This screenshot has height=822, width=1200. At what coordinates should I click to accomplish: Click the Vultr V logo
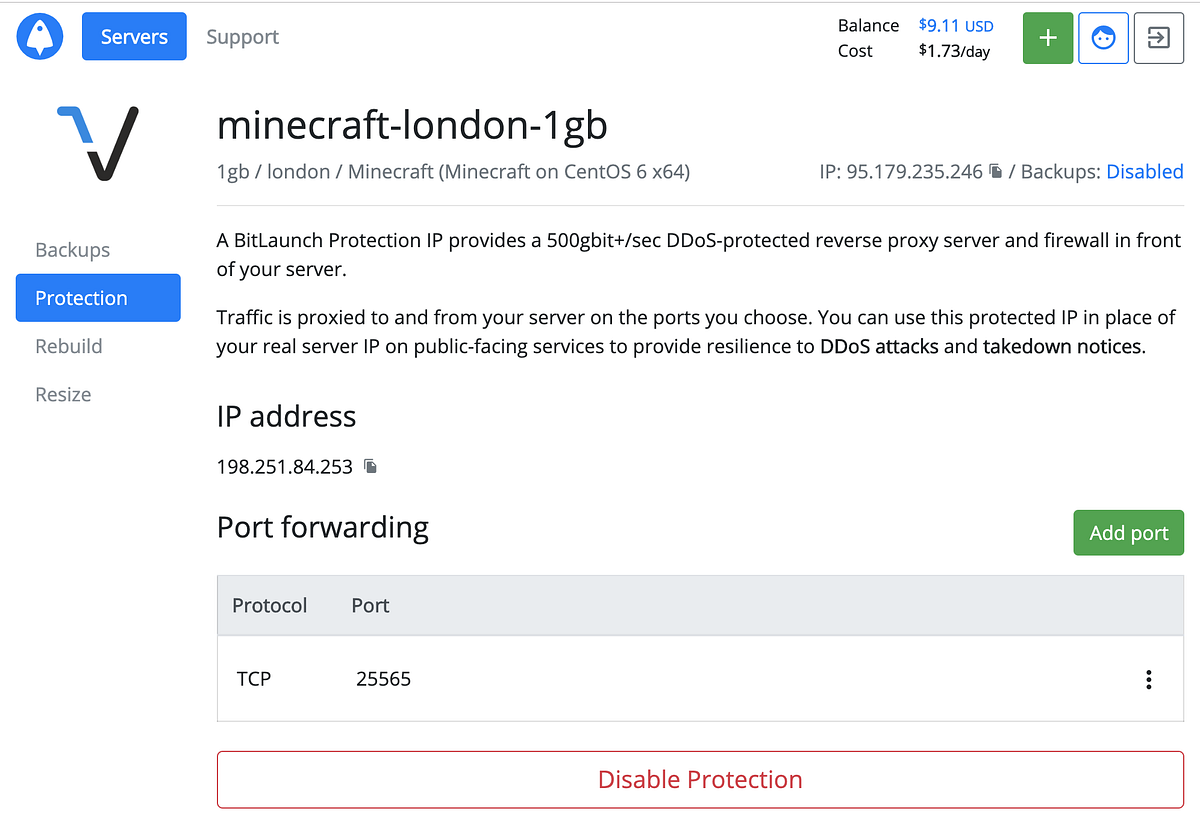(97, 143)
